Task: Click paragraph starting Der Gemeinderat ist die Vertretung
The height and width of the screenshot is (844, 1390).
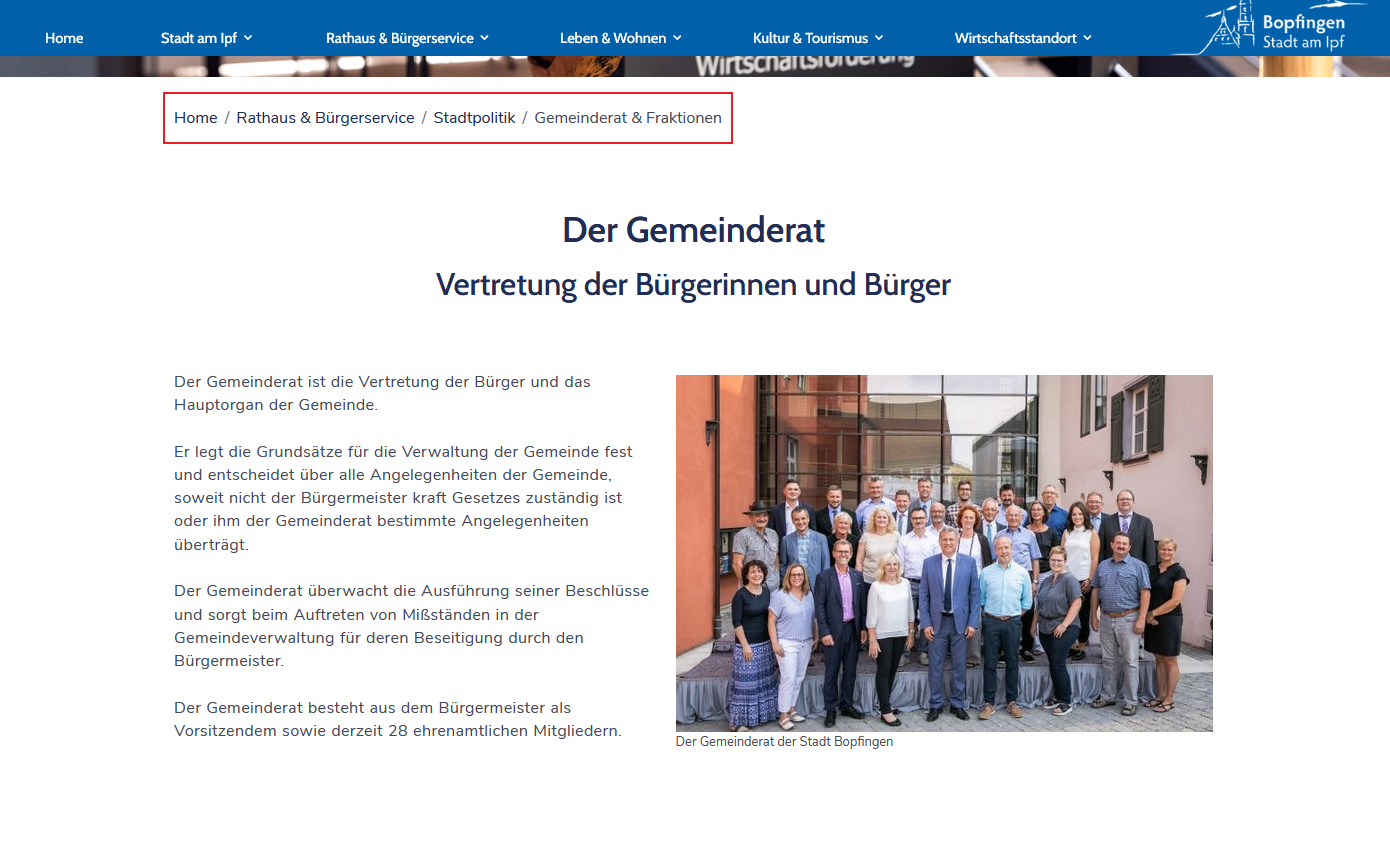Action: tap(382, 393)
